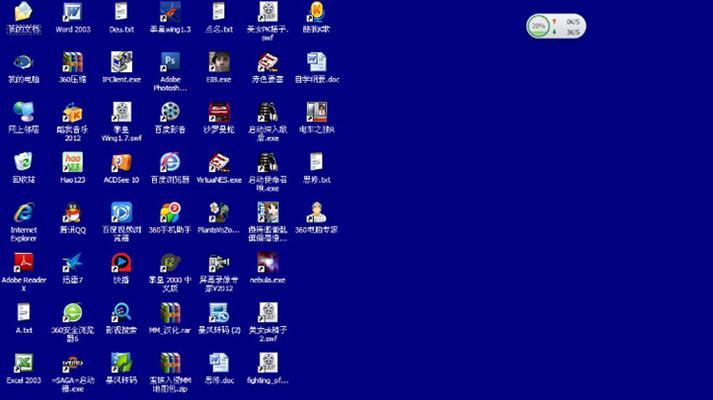Select the 快播 player shortcut
The height and width of the screenshot is (400, 713).
coord(121,263)
